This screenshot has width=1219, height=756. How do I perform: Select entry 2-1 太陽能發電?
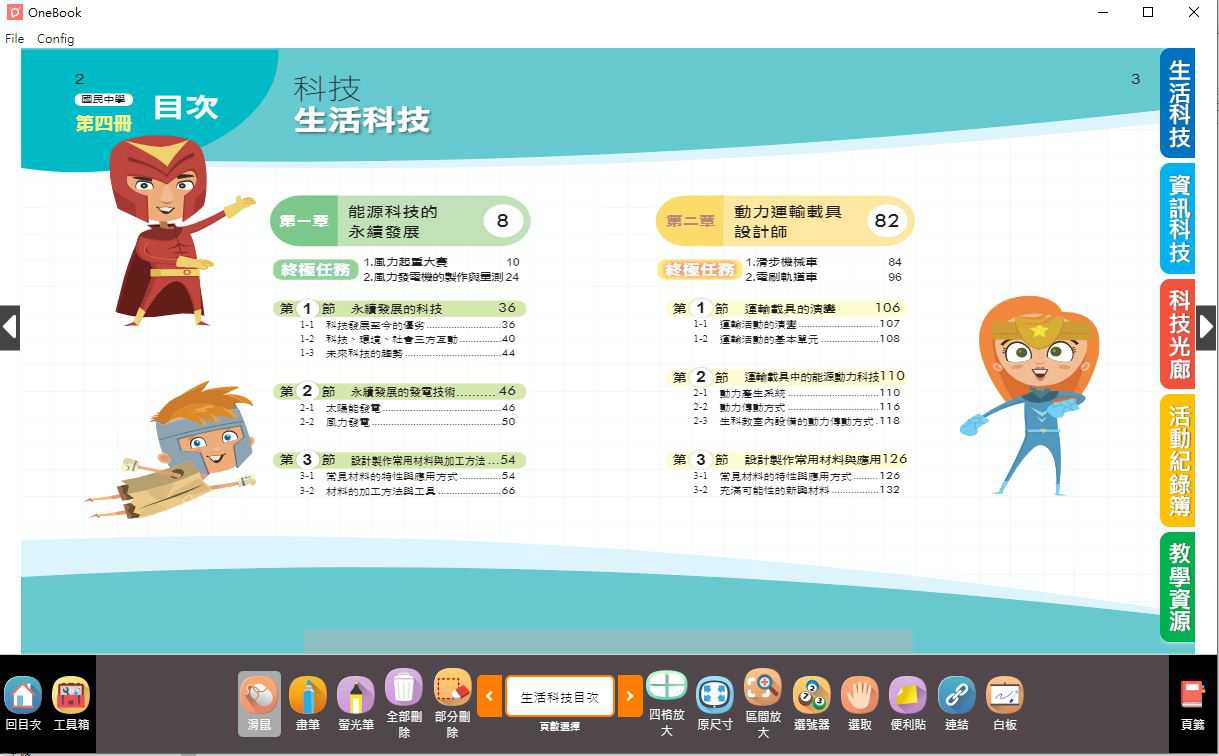point(407,408)
